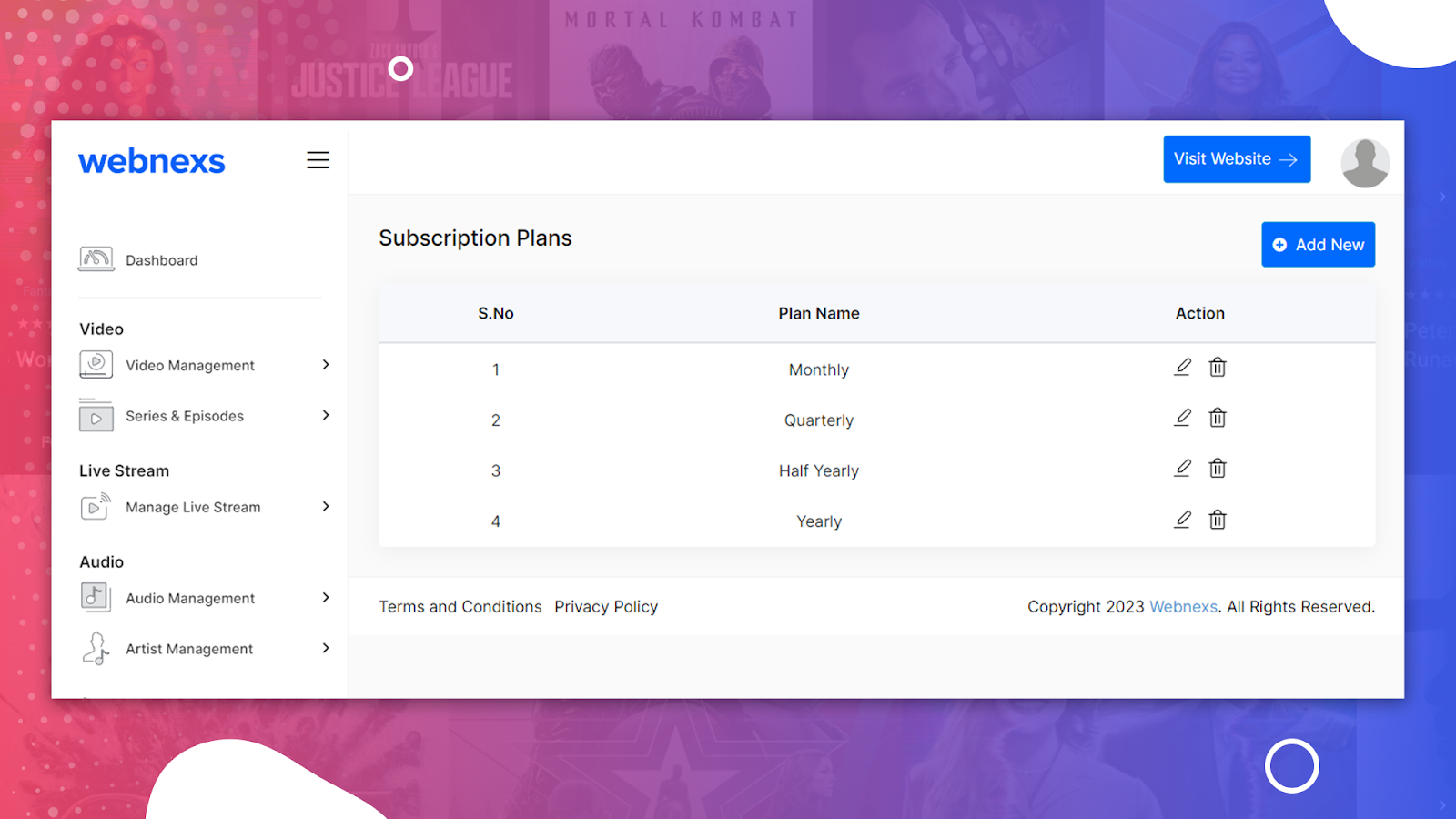
Task: Delete the Half Yearly plan
Action: (1218, 468)
